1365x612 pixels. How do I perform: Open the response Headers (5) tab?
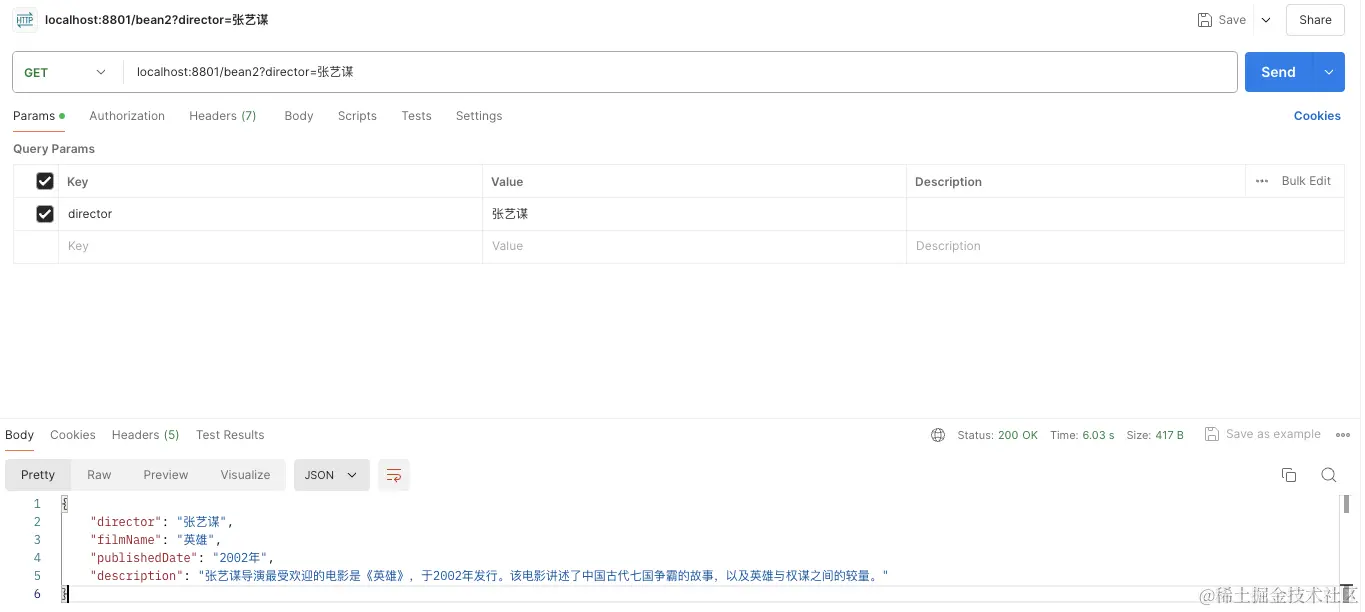tap(146, 435)
